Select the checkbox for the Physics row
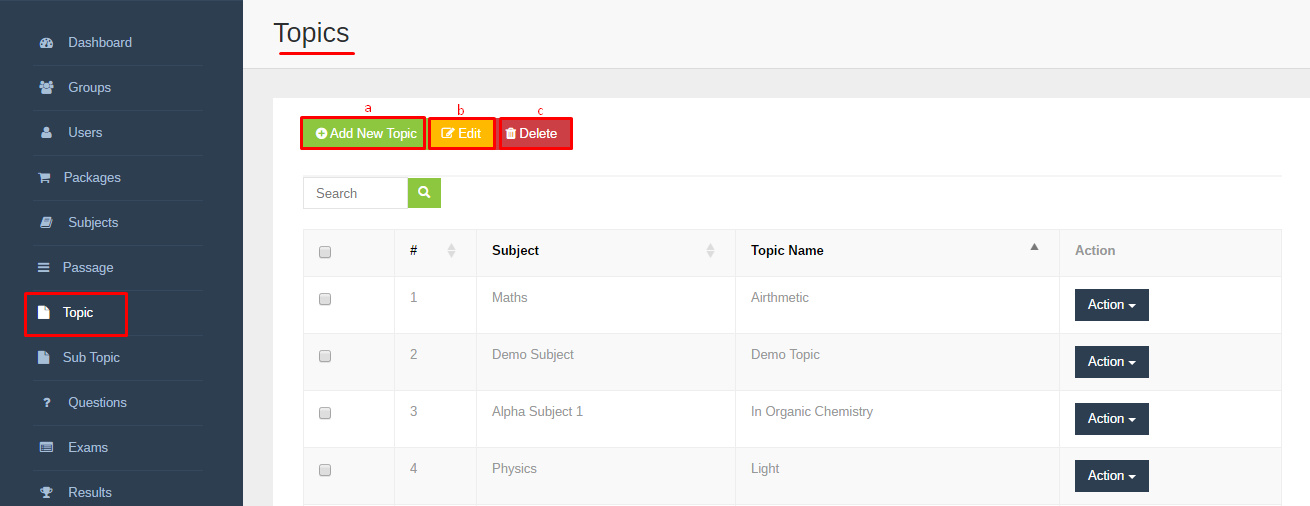1310x506 pixels. click(325, 470)
